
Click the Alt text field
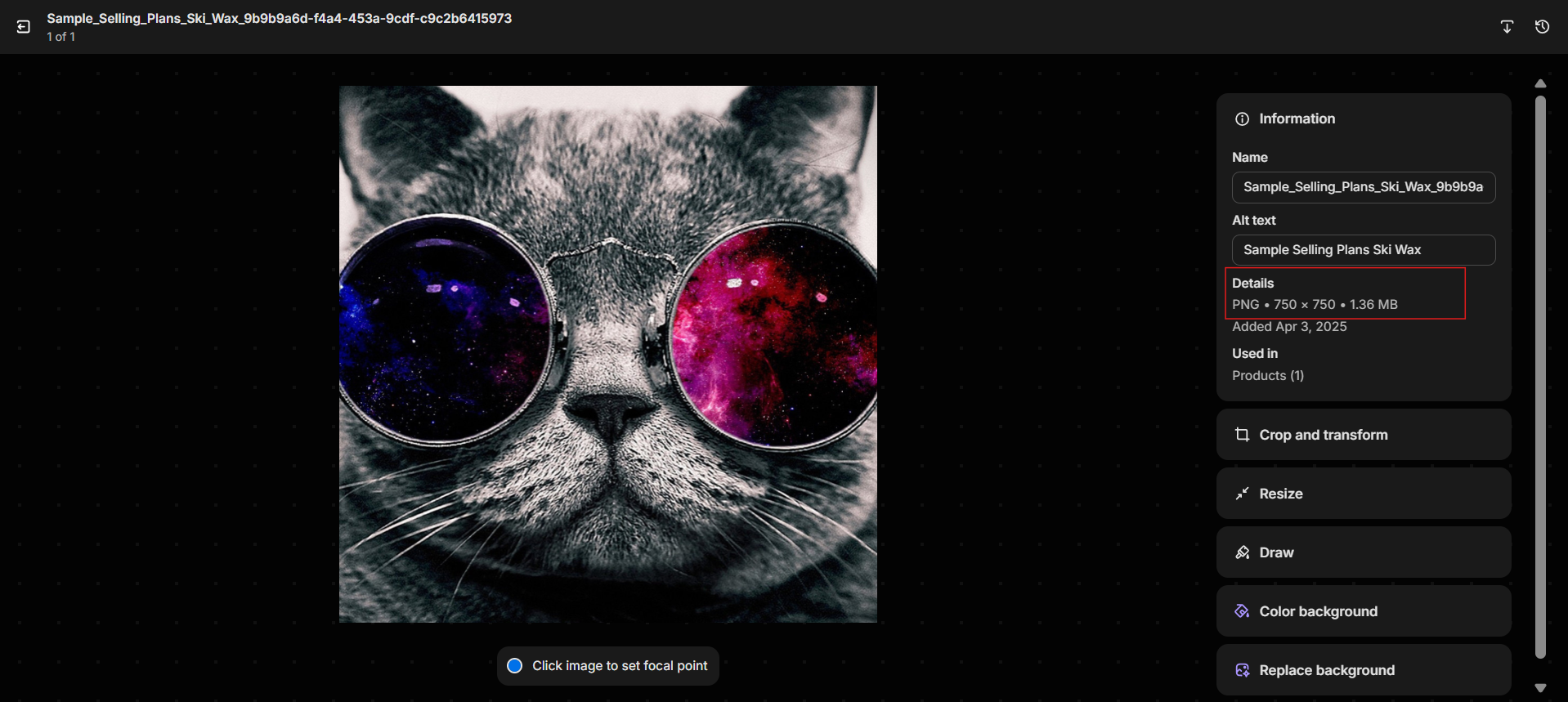(x=1363, y=250)
